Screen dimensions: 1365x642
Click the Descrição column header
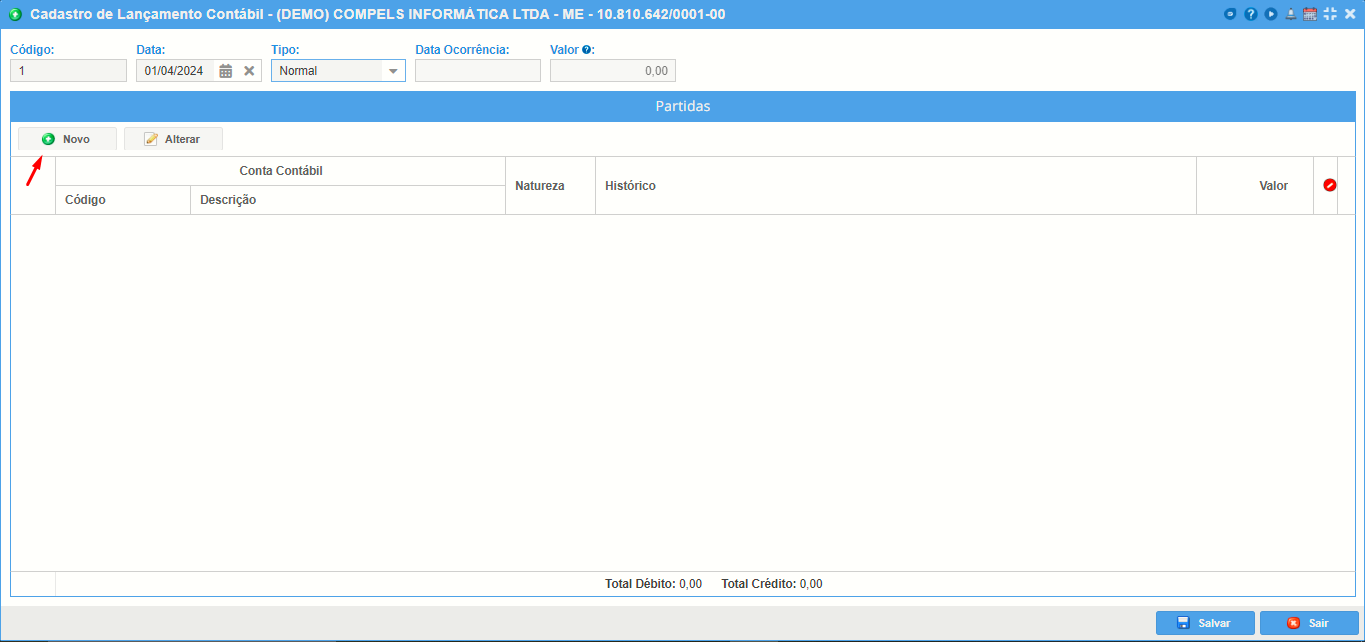pos(348,200)
